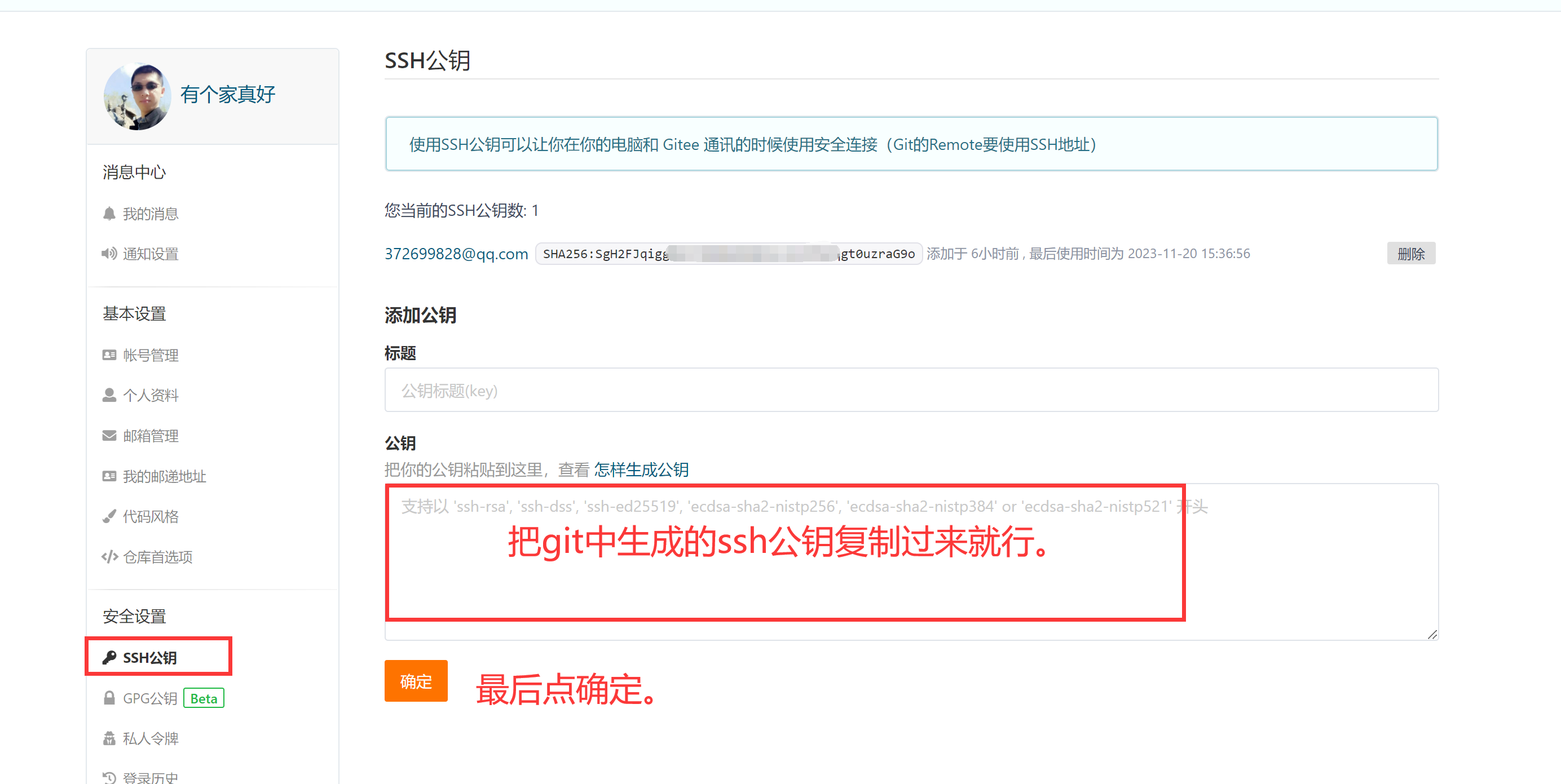Image resolution: width=1561 pixels, height=784 pixels.
Task: Click the user avatar photo
Action: coord(137,97)
